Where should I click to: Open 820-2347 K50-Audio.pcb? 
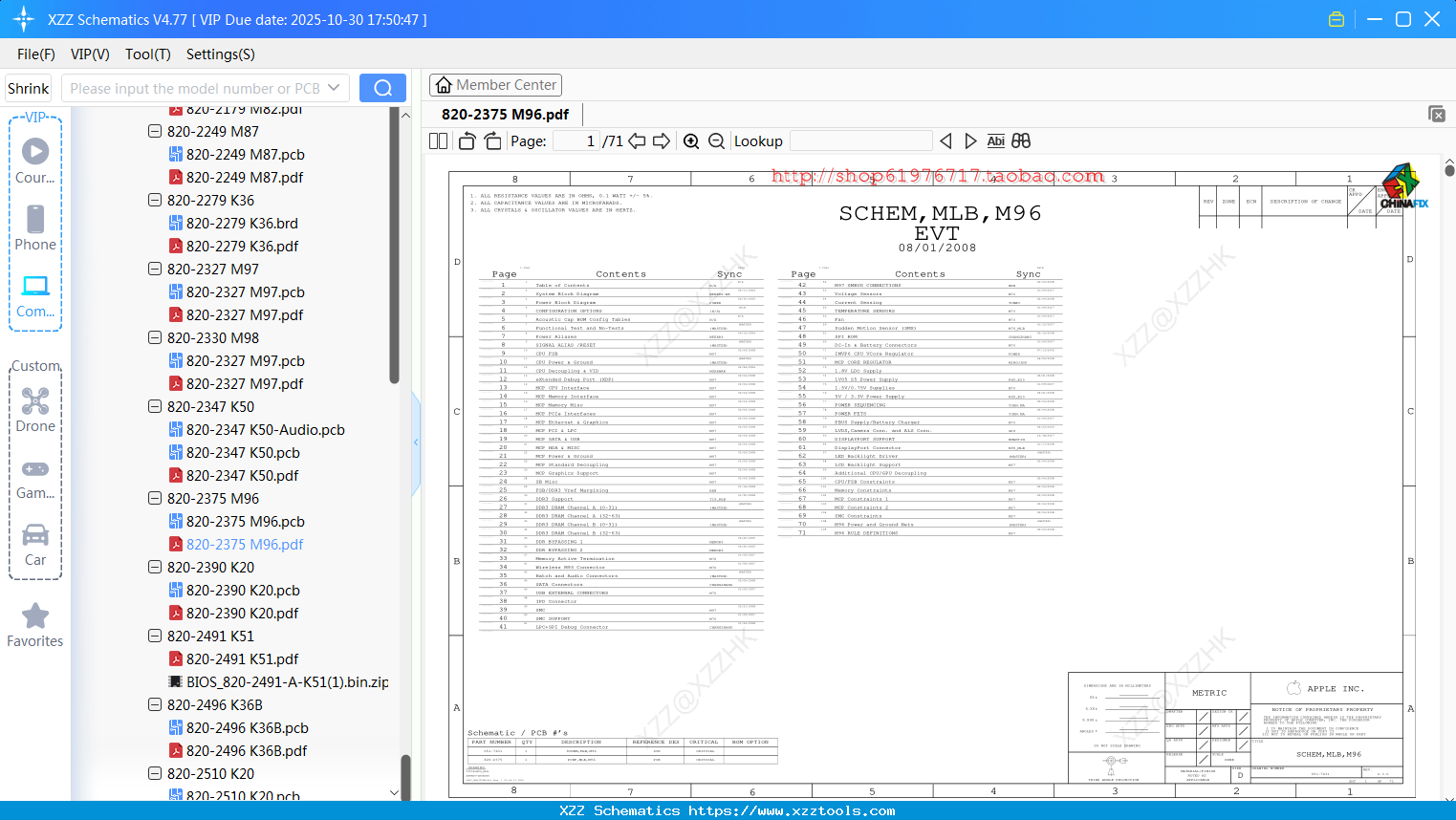[x=266, y=429]
